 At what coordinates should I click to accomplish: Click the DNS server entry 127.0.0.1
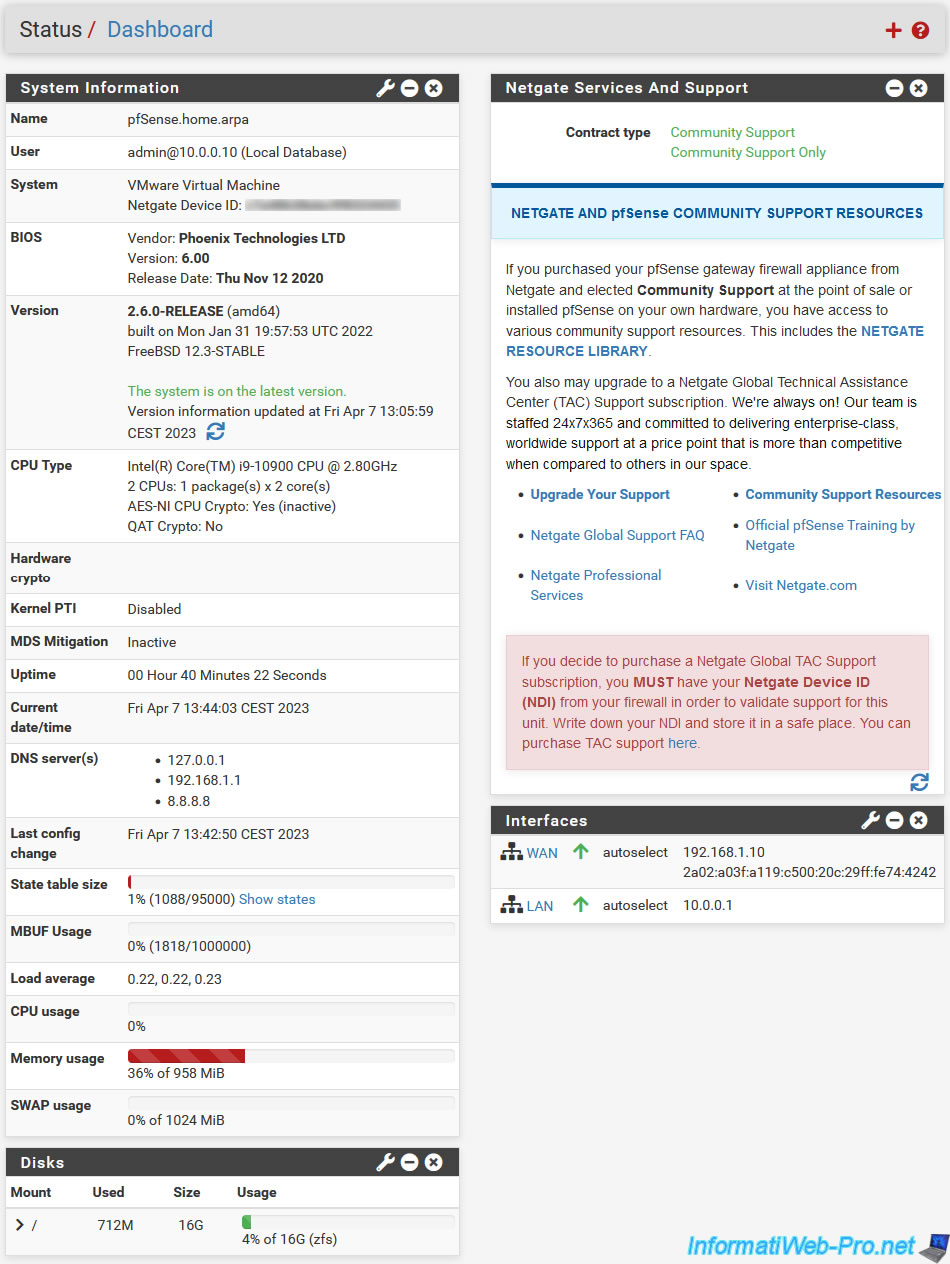coord(197,760)
